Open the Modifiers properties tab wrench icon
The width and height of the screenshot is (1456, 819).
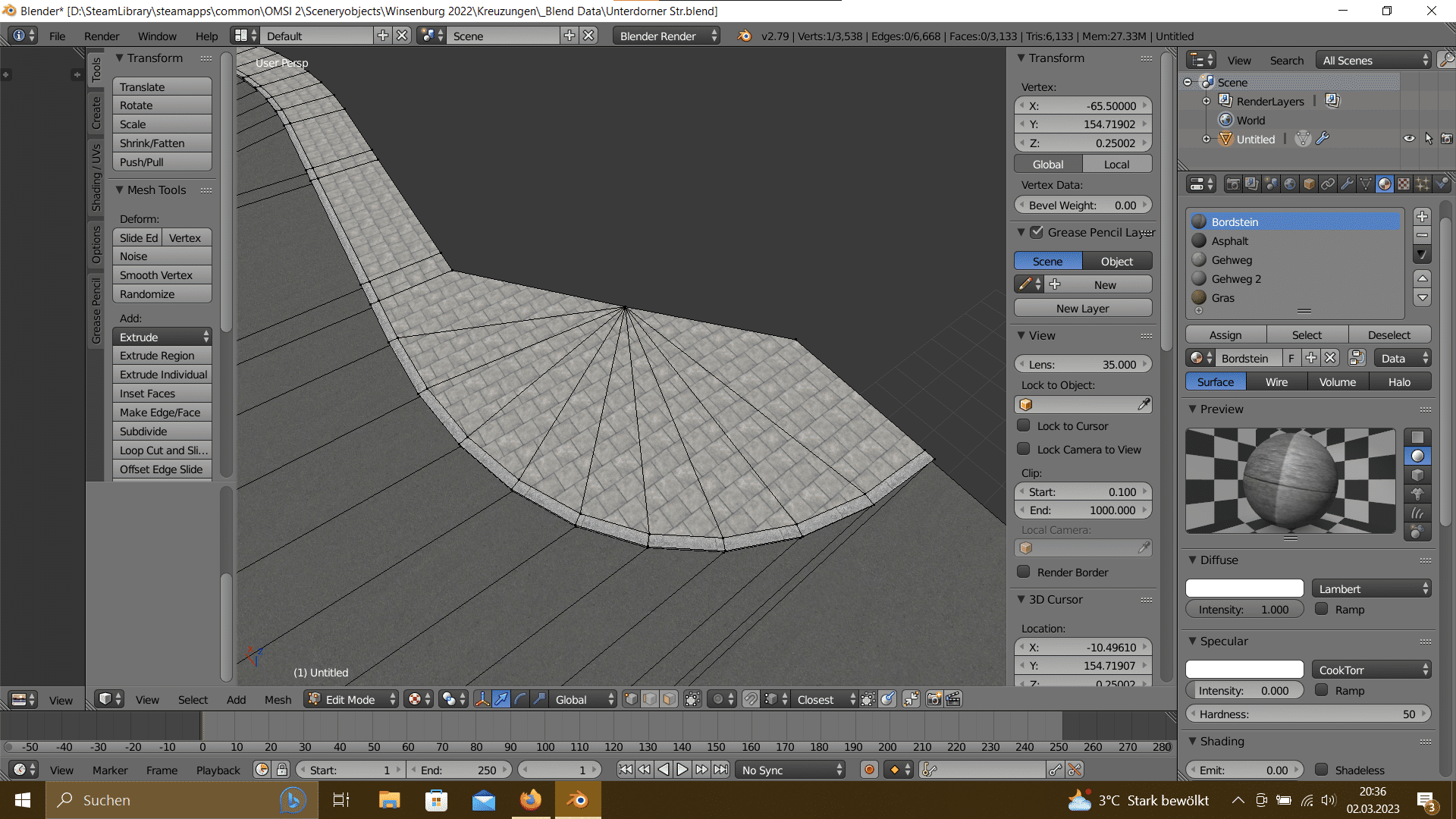tap(1347, 184)
